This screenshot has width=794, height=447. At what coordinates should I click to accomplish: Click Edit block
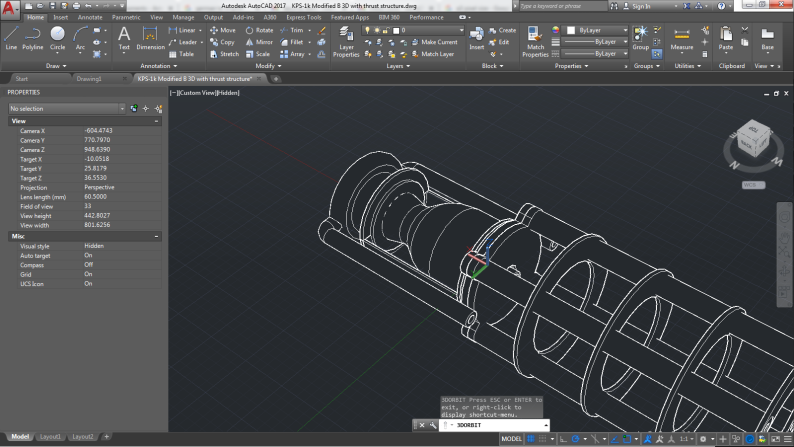499,43
